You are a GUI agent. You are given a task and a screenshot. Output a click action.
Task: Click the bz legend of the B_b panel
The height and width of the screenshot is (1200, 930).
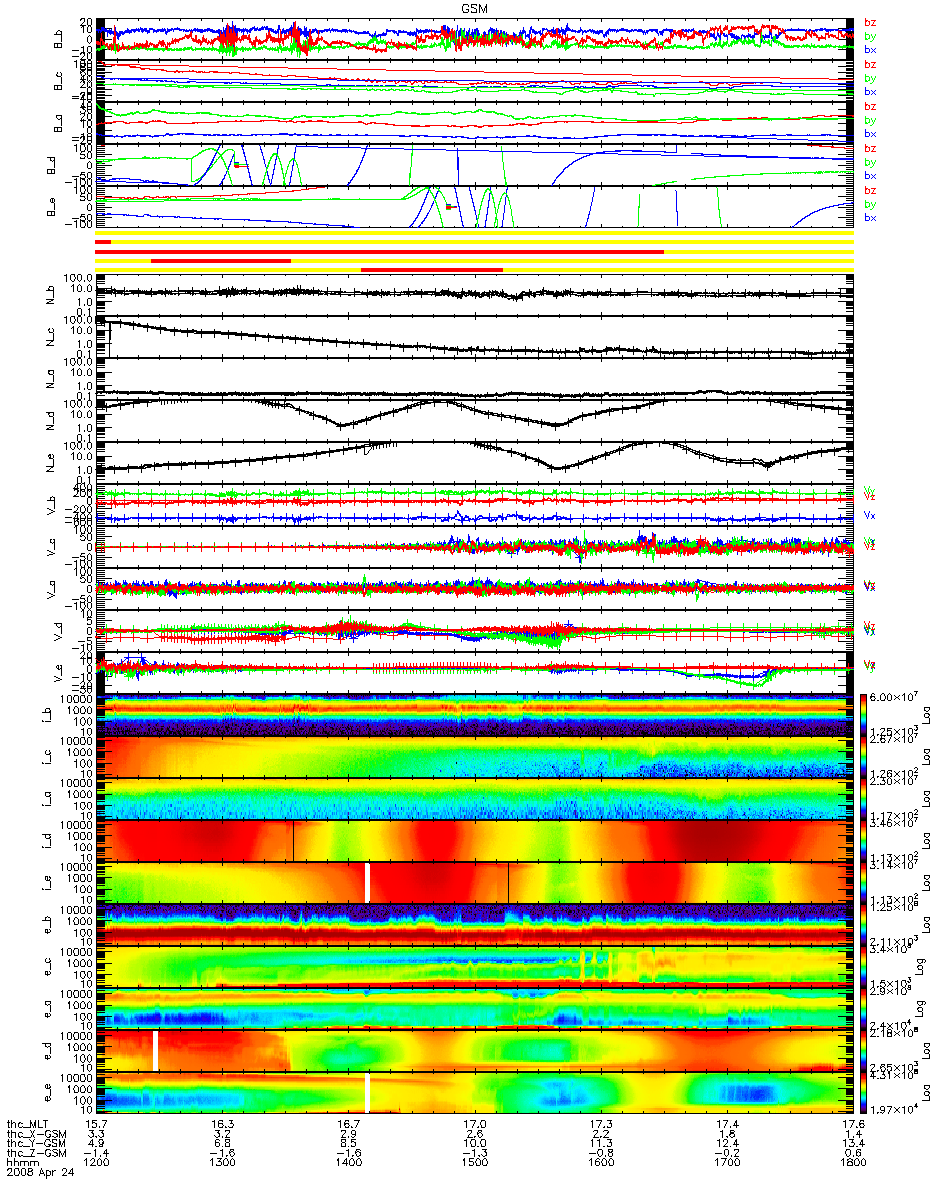[x=870, y=22]
